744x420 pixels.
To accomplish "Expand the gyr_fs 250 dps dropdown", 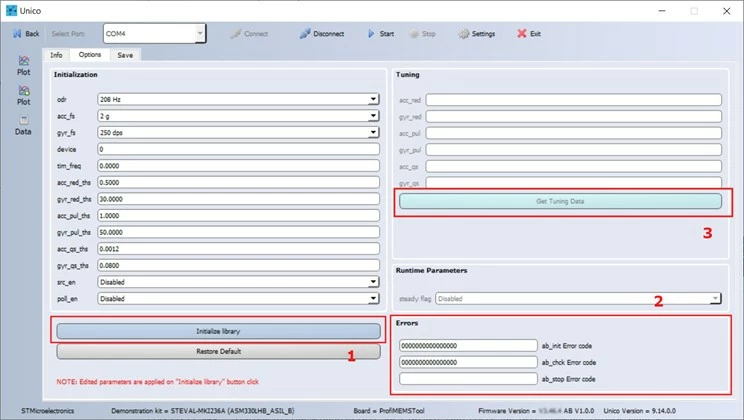I will 373,132.
